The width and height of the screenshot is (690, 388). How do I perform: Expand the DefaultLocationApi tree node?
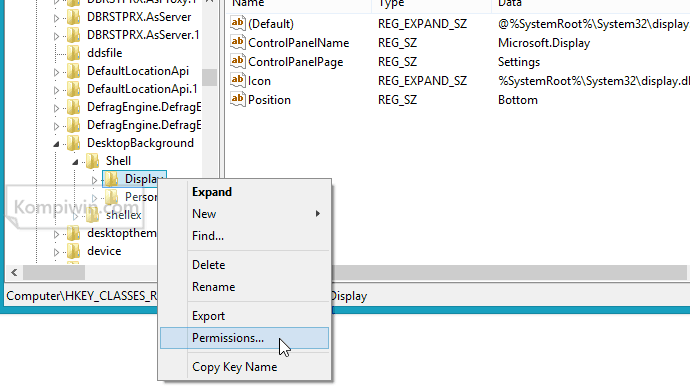coord(56,72)
